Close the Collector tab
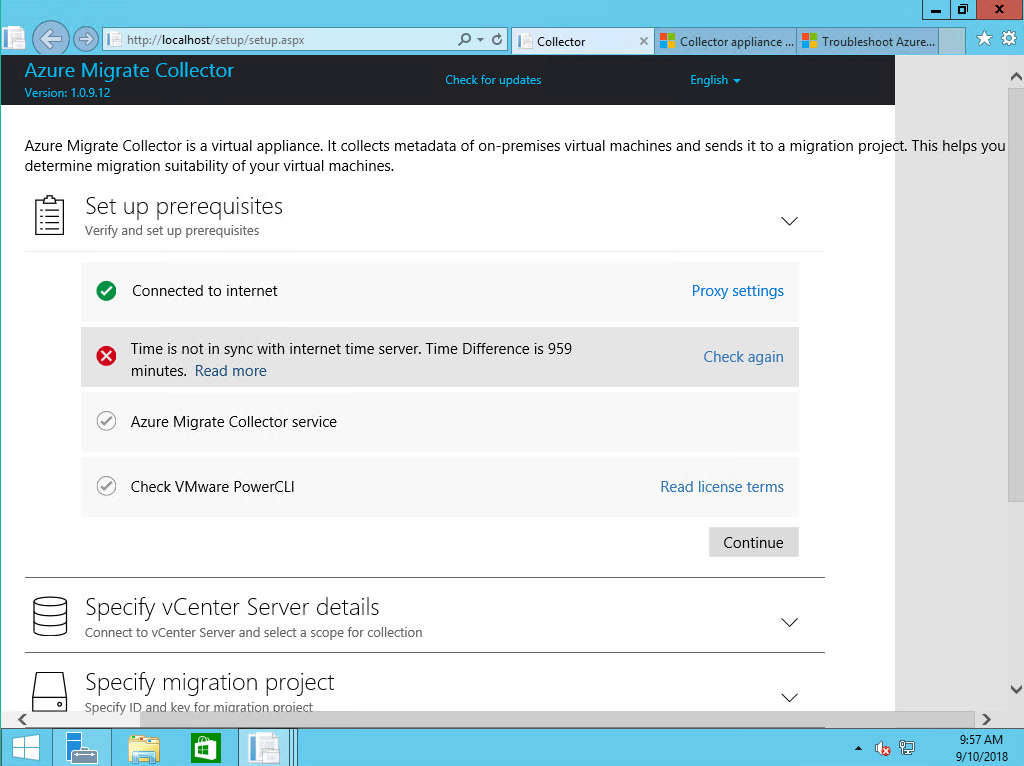This screenshot has width=1024, height=766. pyautogui.click(x=643, y=41)
